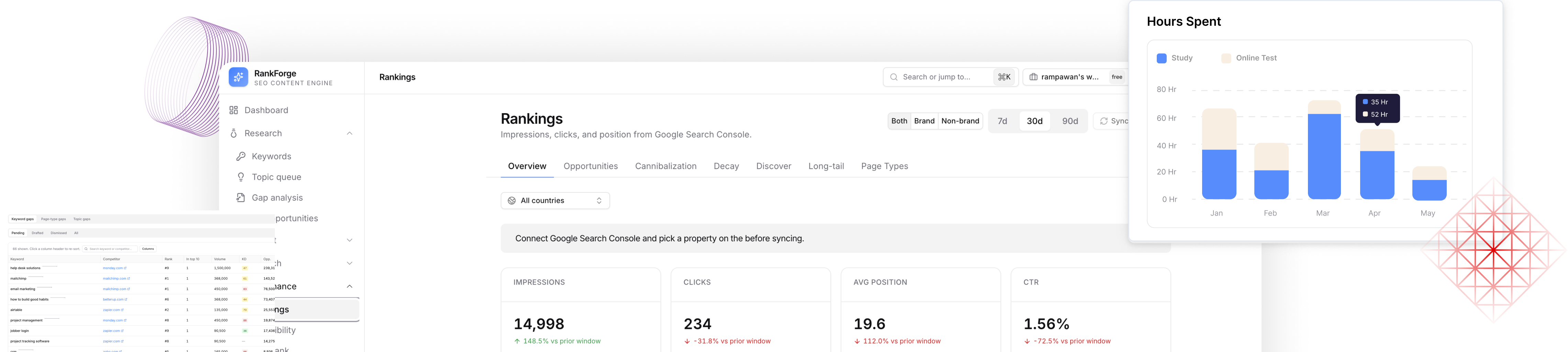This screenshot has width=1568, height=352.
Task: Click the workspace briefcase icon
Action: click(x=1033, y=77)
